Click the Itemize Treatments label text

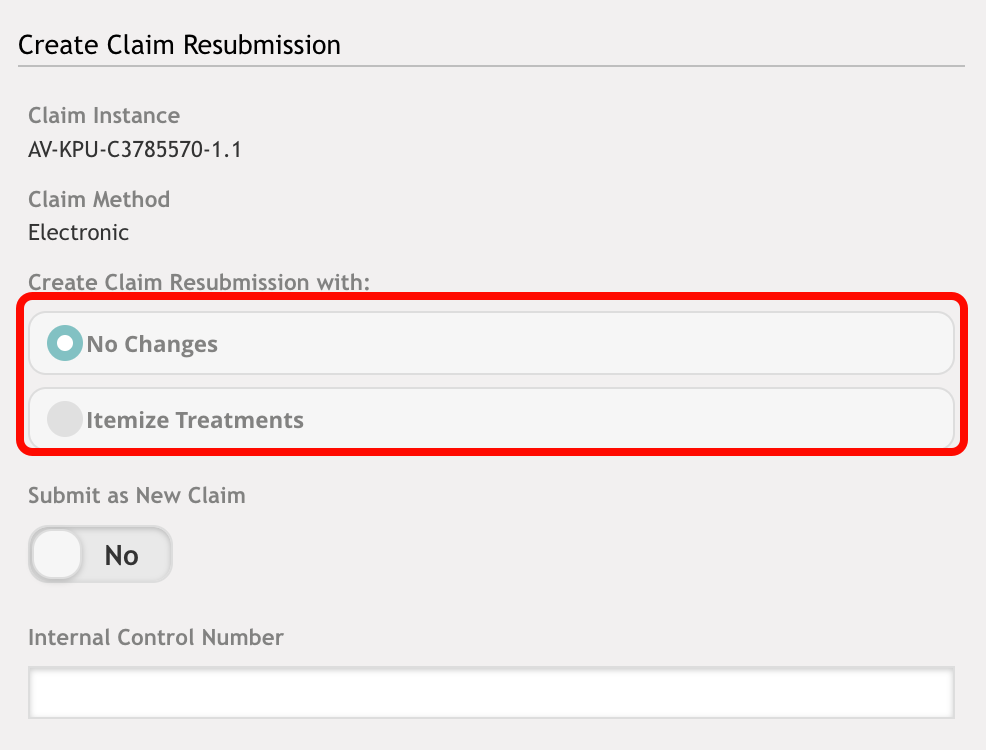(195, 419)
